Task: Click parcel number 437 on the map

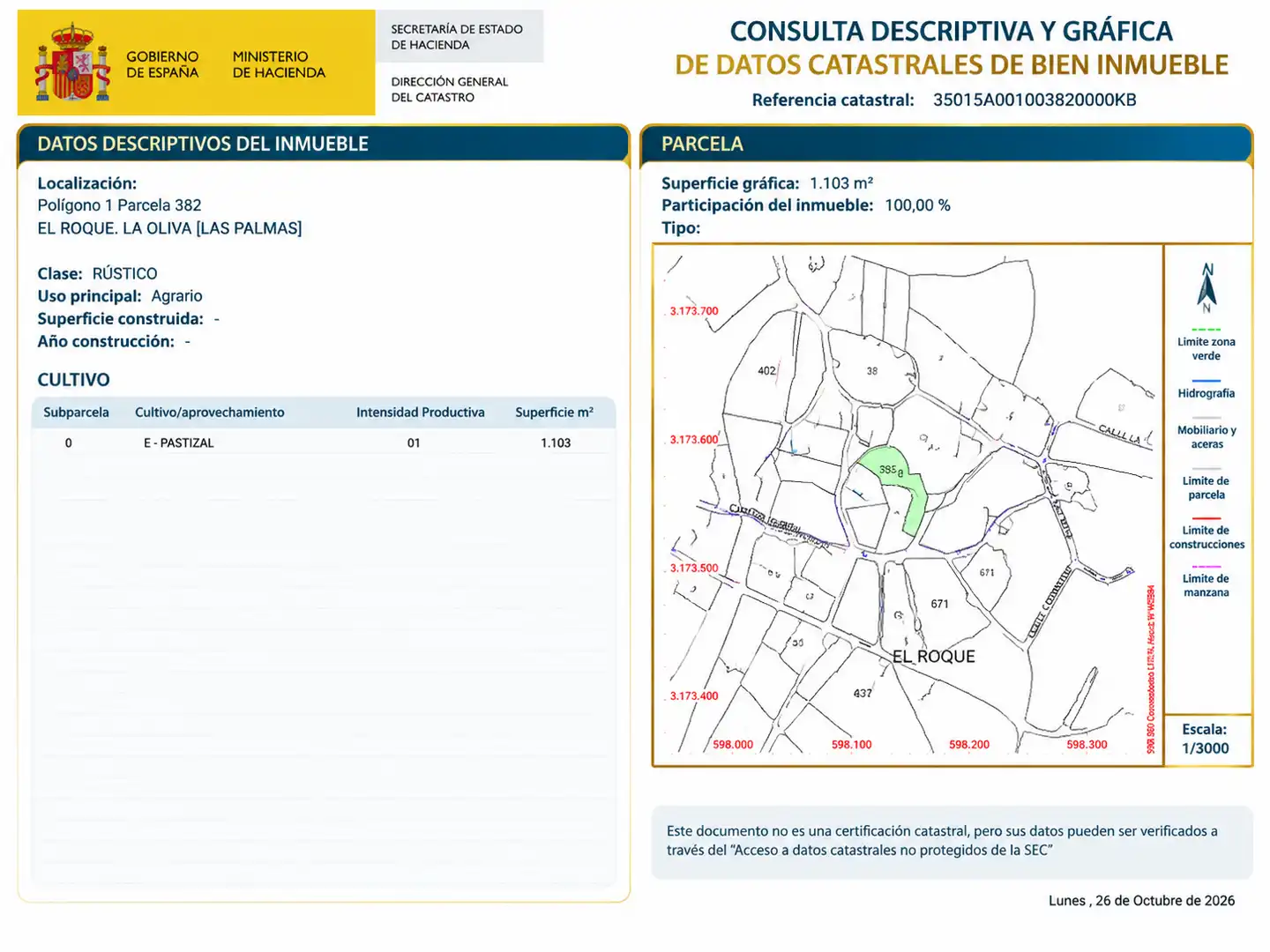Action: pyautogui.click(x=863, y=693)
